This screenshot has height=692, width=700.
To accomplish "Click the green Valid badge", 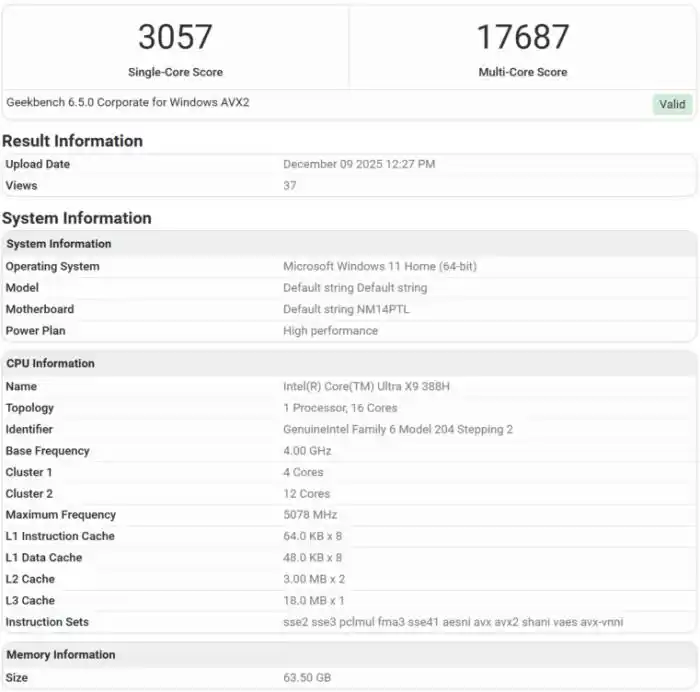I will (x=672, y=104).
